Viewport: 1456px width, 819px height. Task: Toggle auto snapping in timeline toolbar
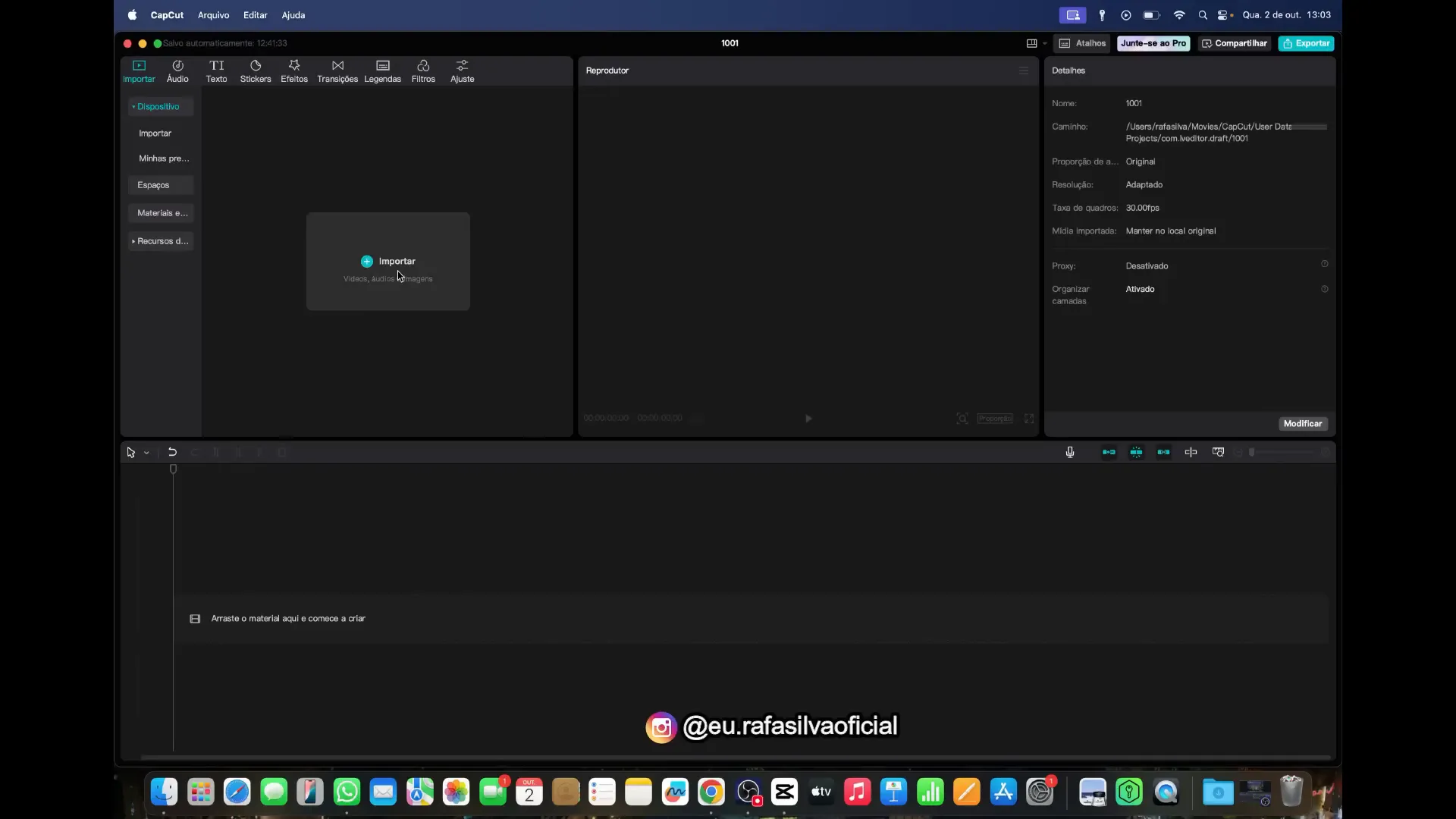(x=1136, y=452)
